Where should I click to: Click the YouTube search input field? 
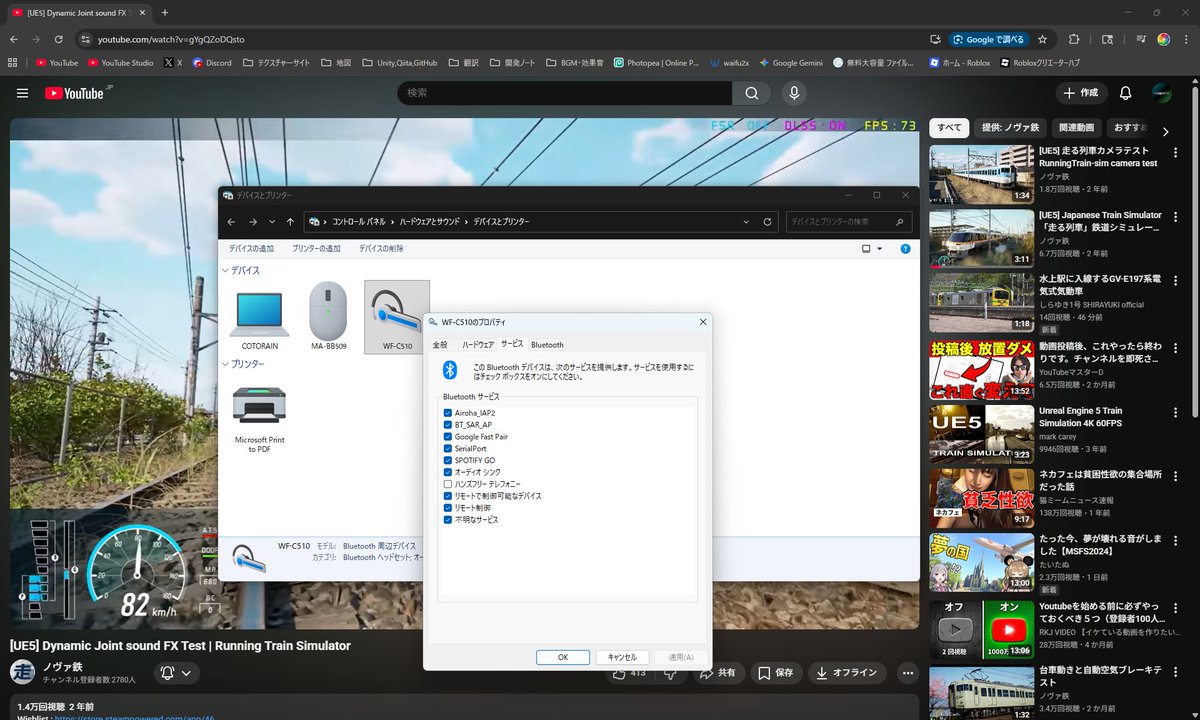[x=564, y=93]
